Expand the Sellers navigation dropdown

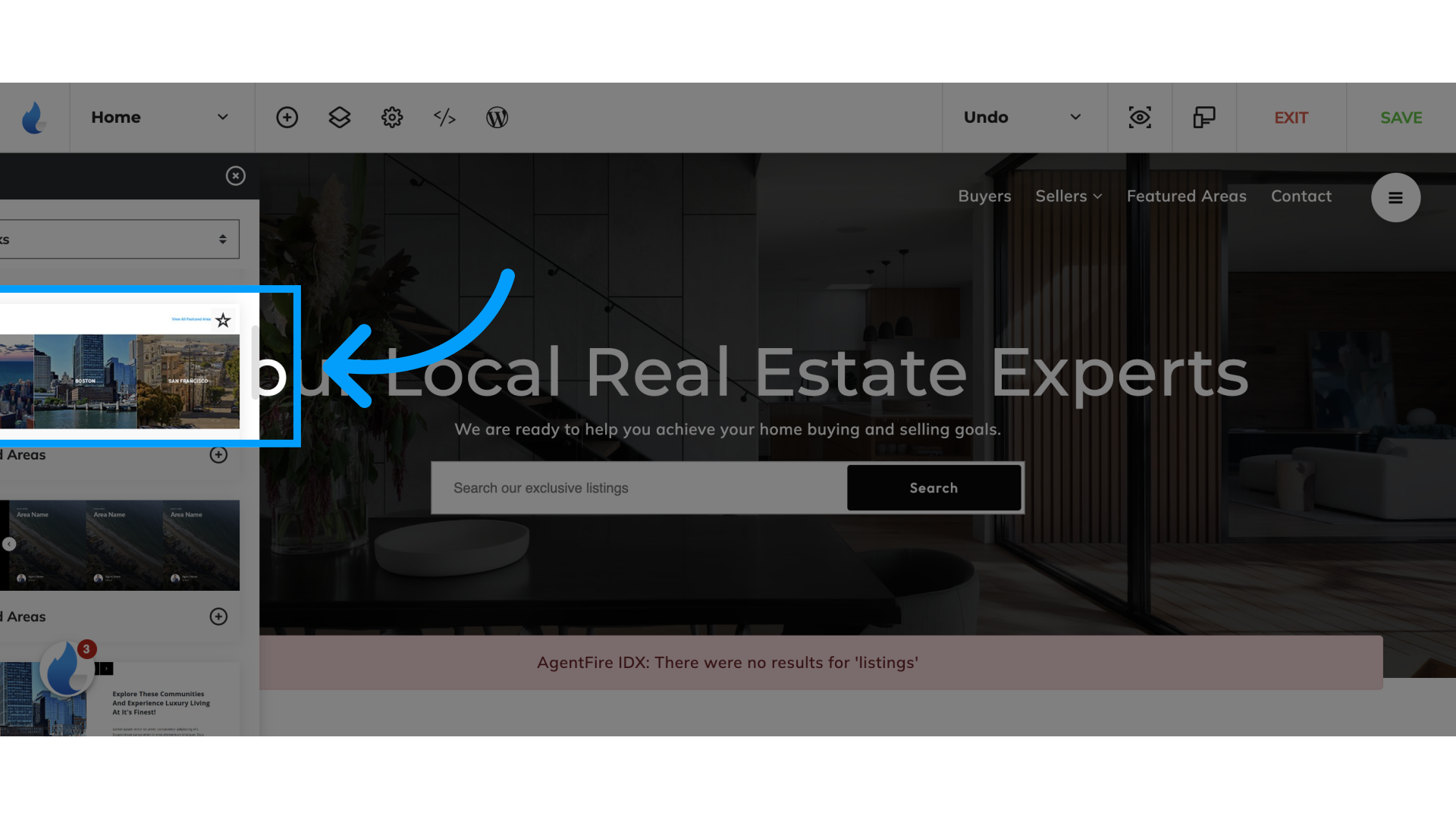click(1068, 195)
